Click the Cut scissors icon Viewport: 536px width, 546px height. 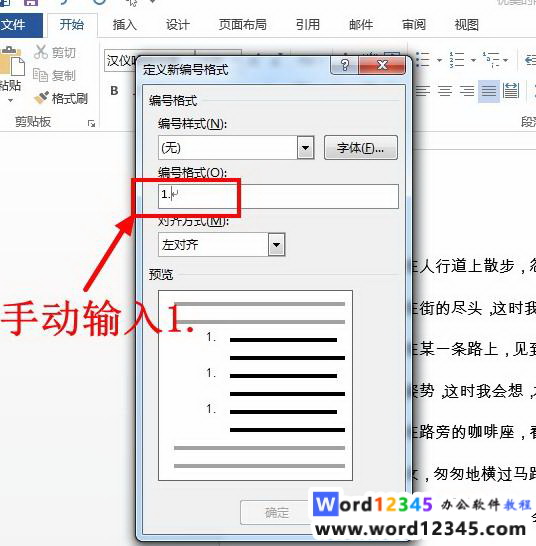click(40, 52)
